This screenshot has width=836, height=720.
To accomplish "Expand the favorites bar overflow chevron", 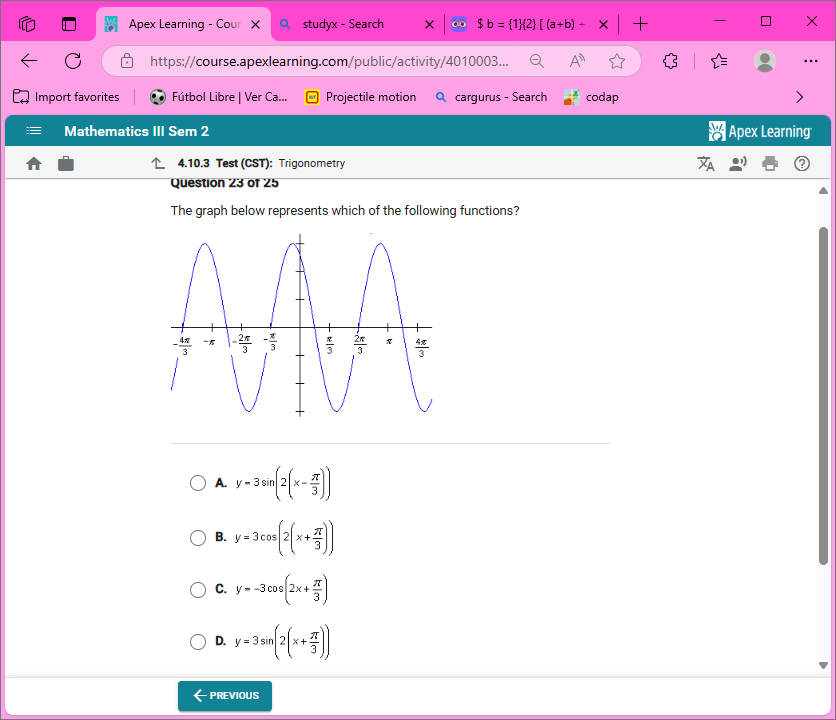I will pyautogui.click(x=799, y=97).
